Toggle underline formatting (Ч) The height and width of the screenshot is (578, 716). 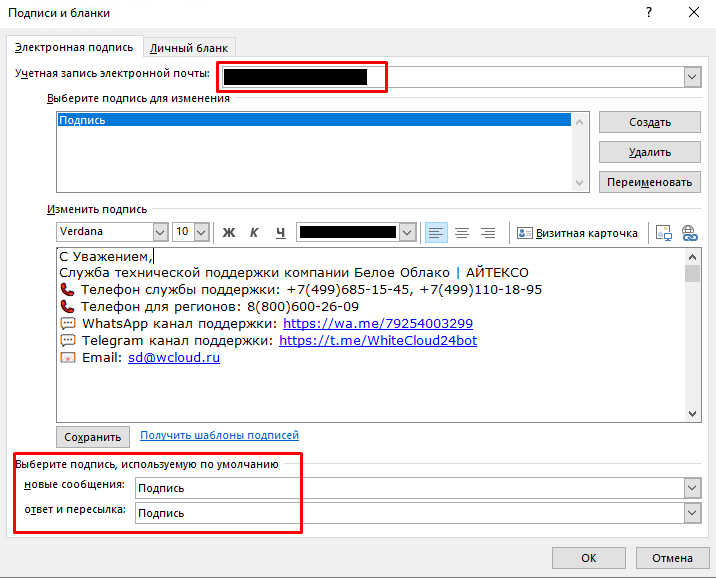[280, 233]
